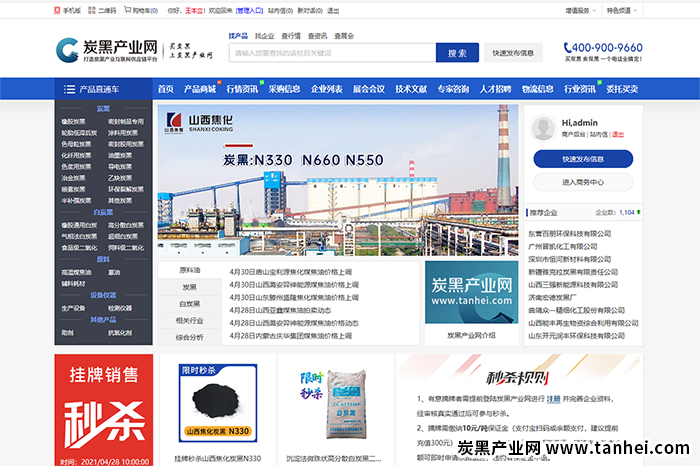Screen dimensions: 700x466
Task: Click the hamburger icon next to 产品直通车
Action: [69, 89]
